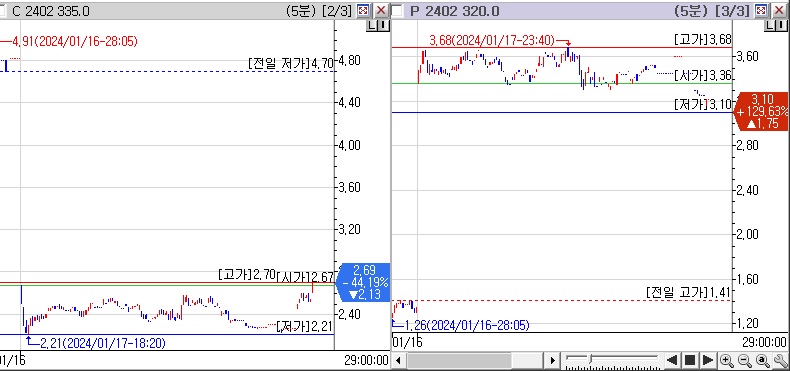Image resolution: width=790 pixels, height=371 pixels.
Task: Close the P 2402 320.0 chart pane
Action: pyautogui.click(x=779, y=11)
